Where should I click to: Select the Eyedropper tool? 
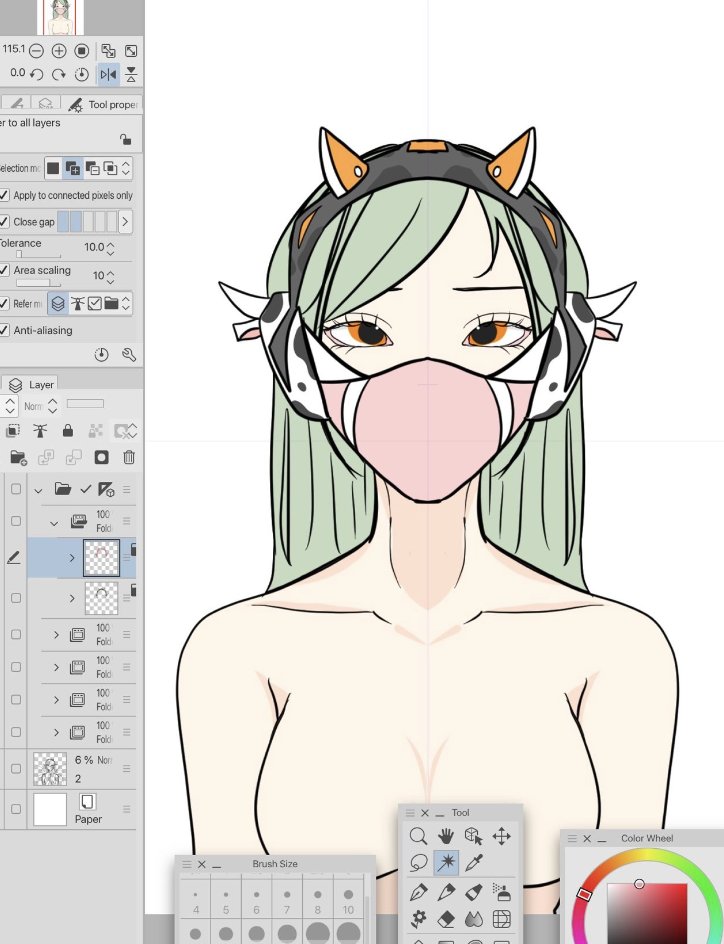474,862
